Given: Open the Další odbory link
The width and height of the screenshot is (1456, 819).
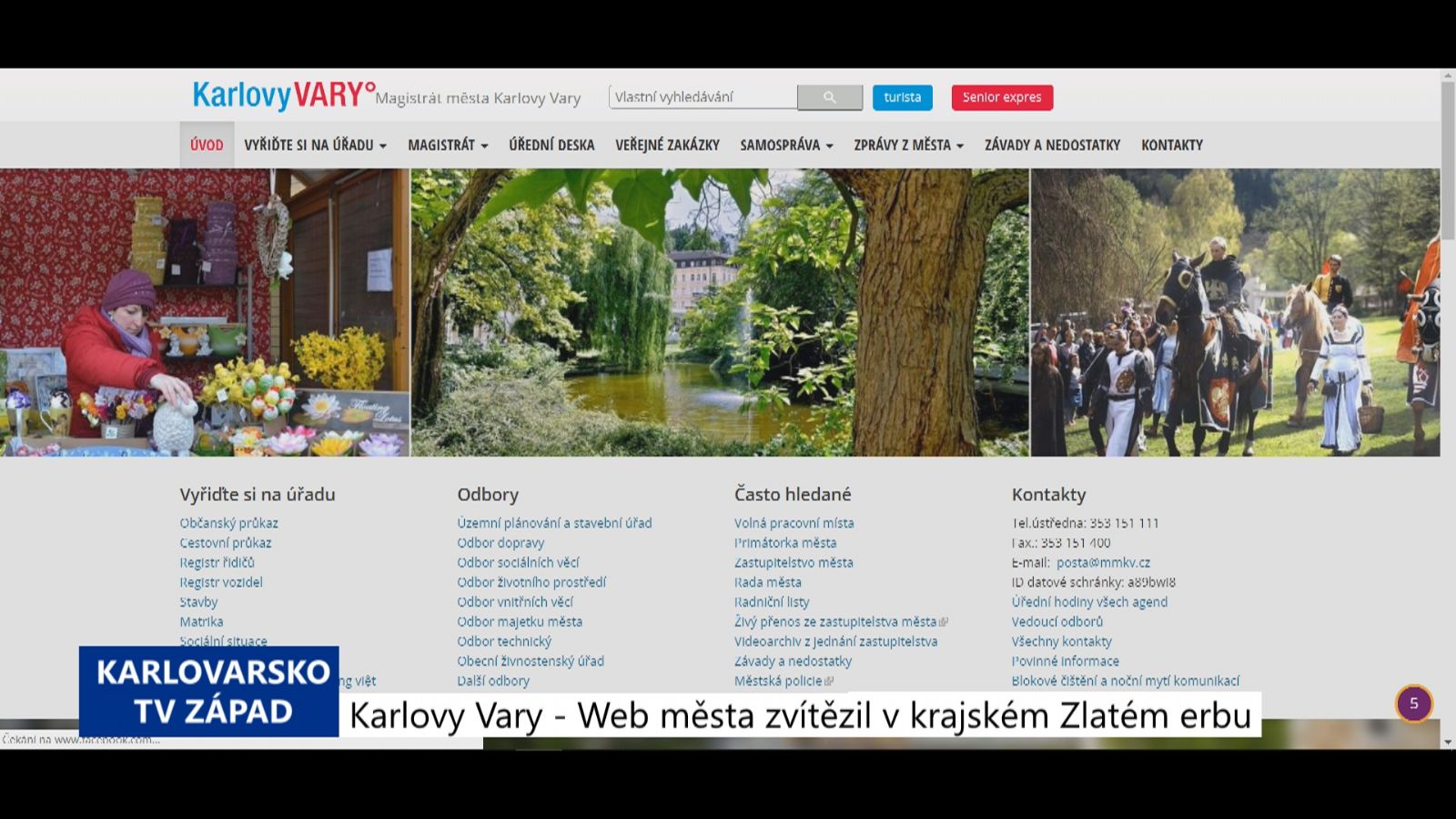Looking at the screenshot, I should tap(493, 681).
